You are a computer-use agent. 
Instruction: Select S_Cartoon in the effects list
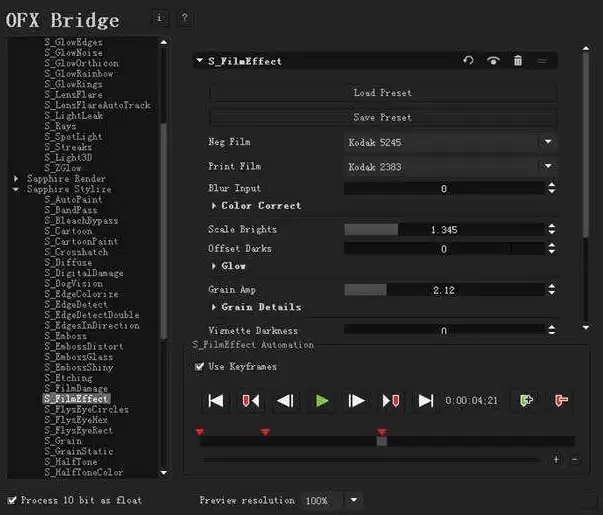(x=68, y=231)
